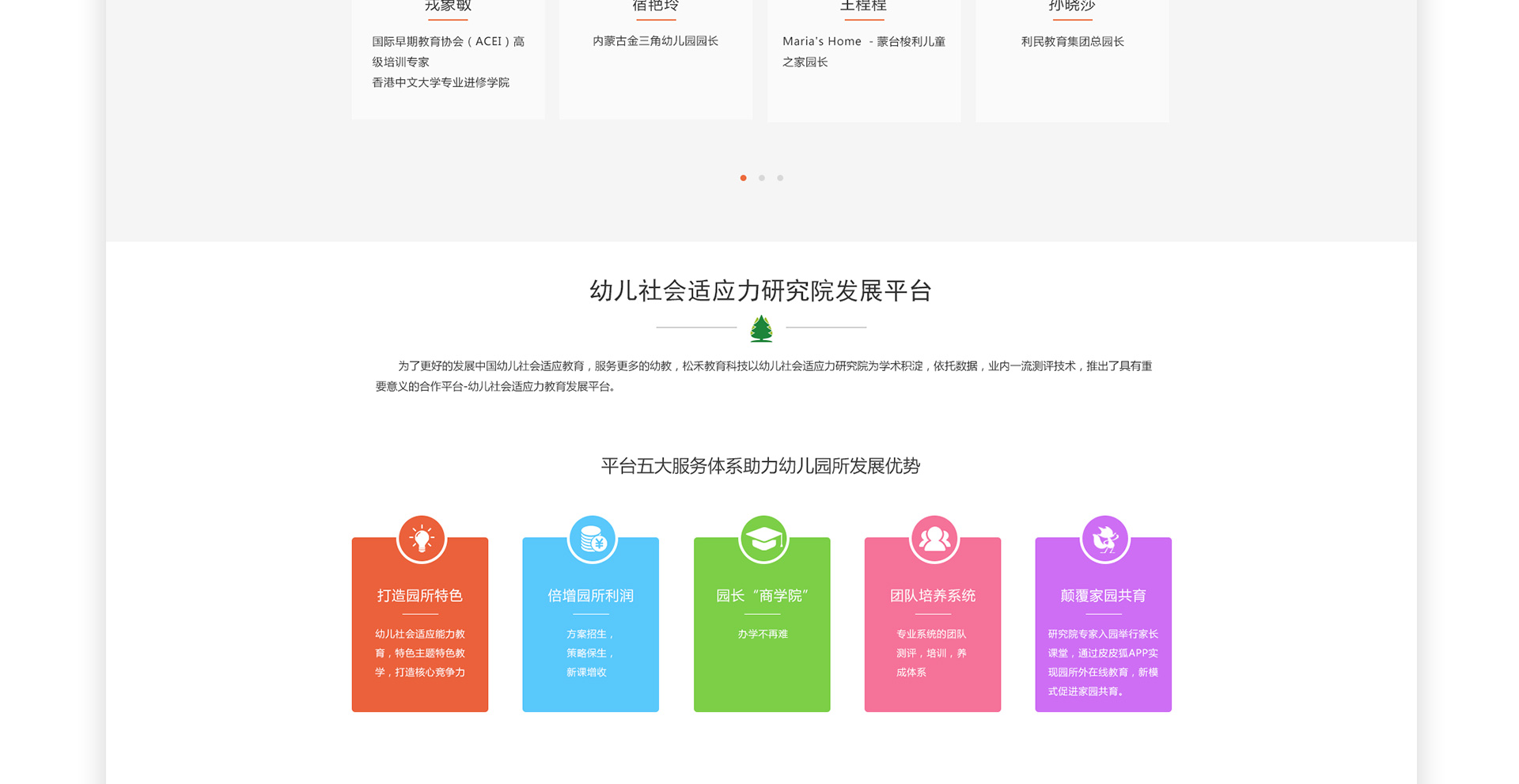Click the team people icon on the pink card

(x=934, y=539)
